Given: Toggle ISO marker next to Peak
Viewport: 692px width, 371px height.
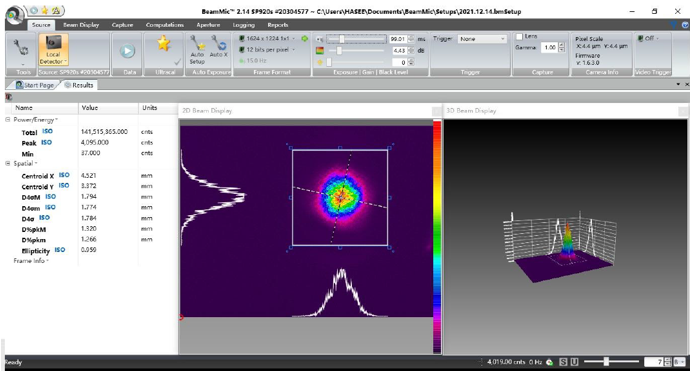Looking at the screenshot, I should pos(46,142).
